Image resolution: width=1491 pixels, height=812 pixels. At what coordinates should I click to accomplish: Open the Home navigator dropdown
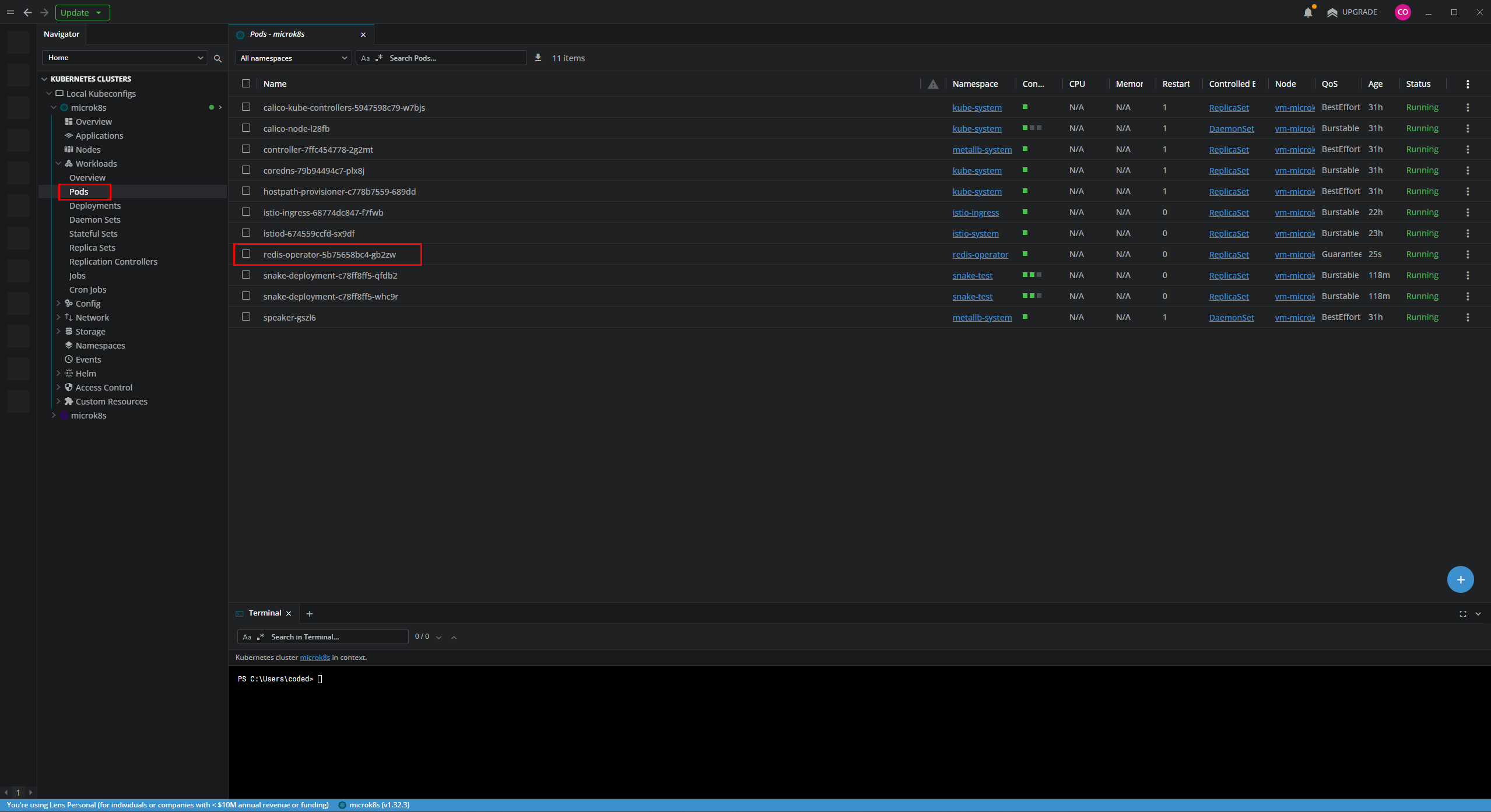[125, 58]
